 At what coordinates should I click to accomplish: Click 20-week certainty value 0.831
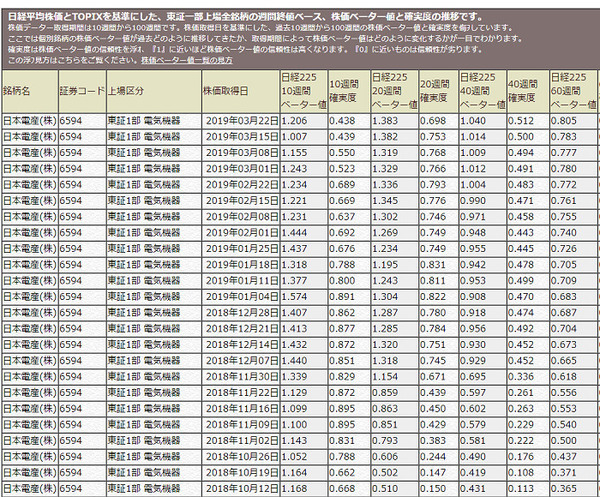pyautogui.click(x=439, y=265)
